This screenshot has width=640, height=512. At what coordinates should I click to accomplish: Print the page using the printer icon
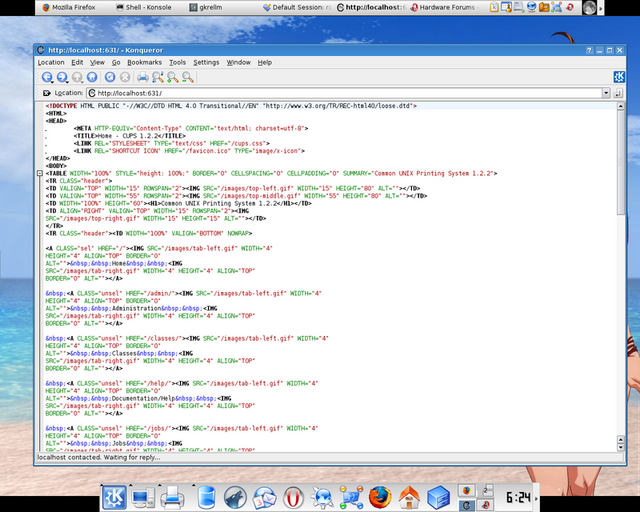(x=142, y=77)
